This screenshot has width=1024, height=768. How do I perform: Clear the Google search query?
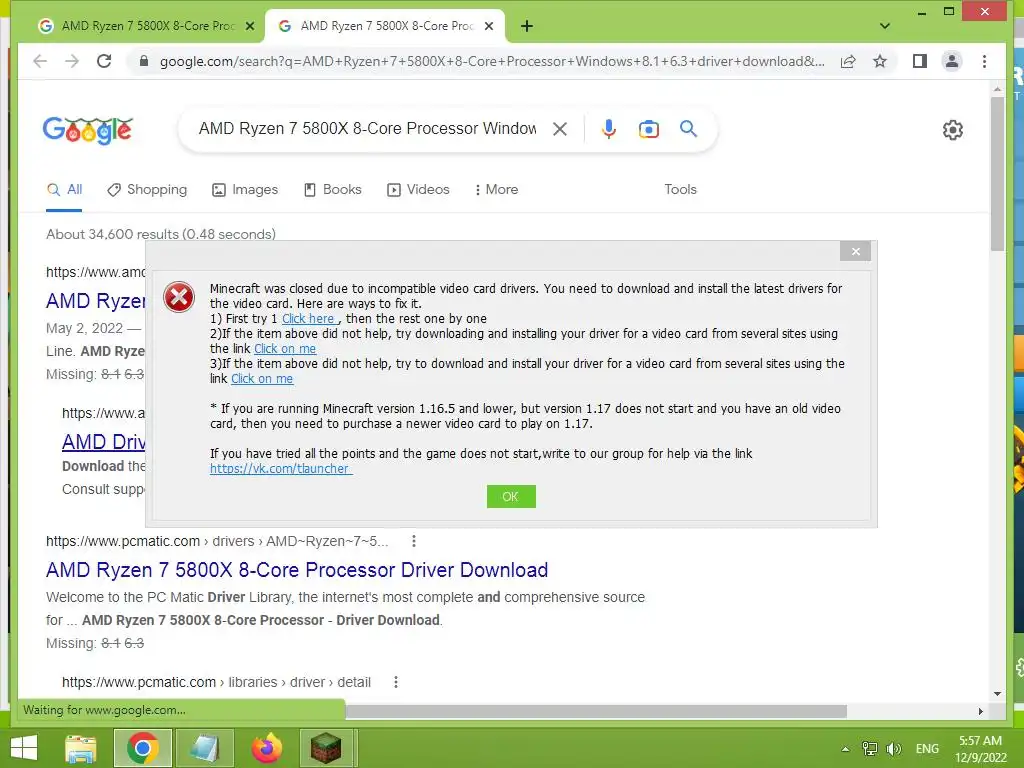click(560, 129)
